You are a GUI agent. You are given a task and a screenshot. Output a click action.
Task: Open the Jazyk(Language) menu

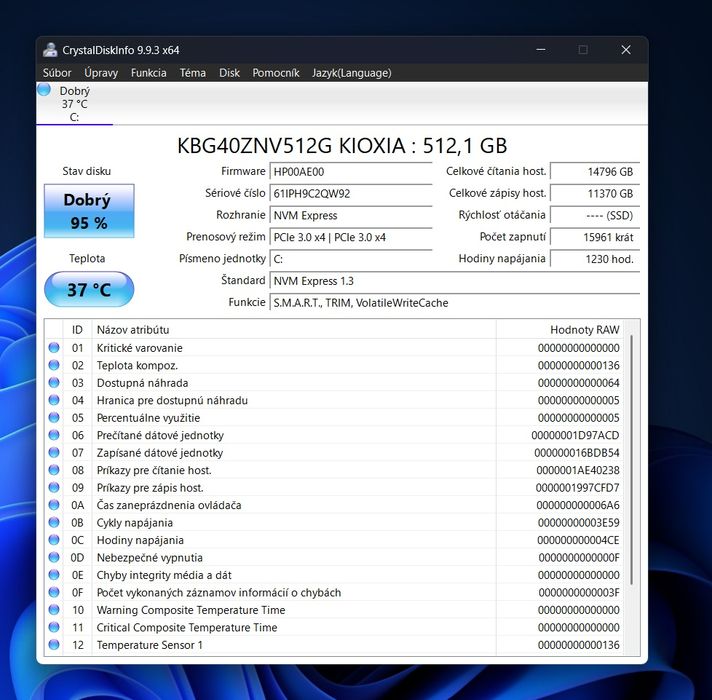(x=351, y=73)
